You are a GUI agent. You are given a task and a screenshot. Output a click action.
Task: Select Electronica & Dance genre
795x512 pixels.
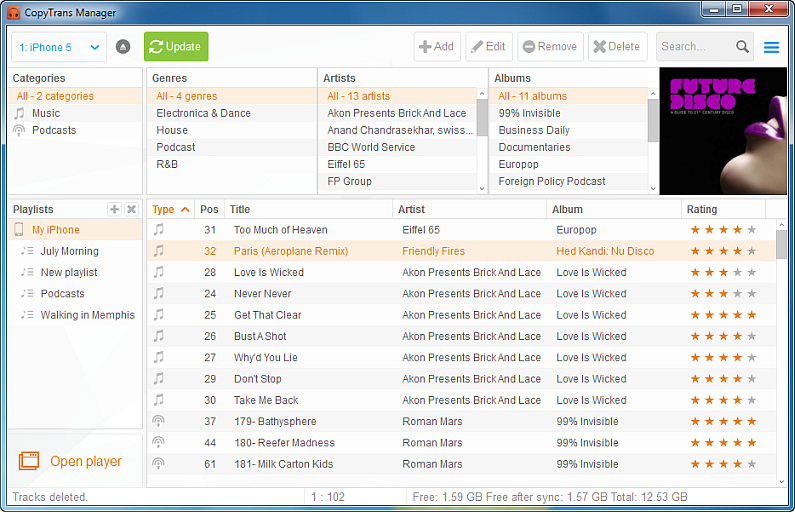coord(232,113)
